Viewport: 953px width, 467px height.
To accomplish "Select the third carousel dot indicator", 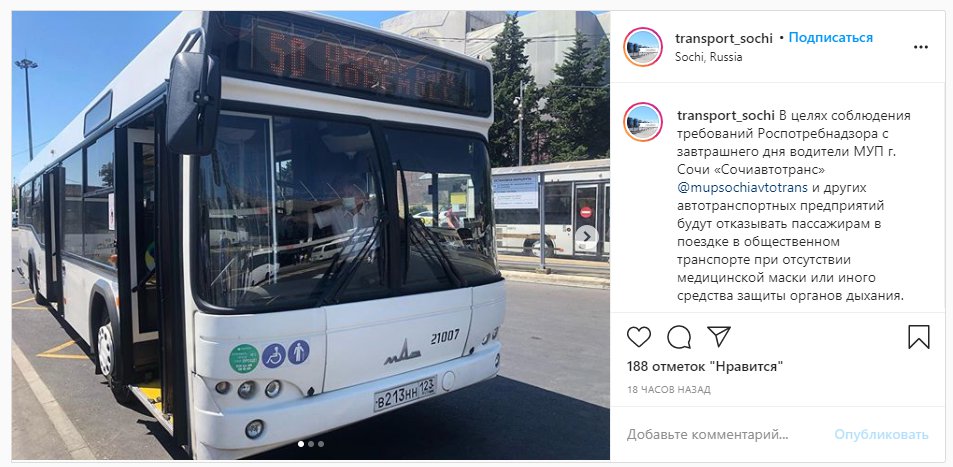I will click(x=321, y=444).
